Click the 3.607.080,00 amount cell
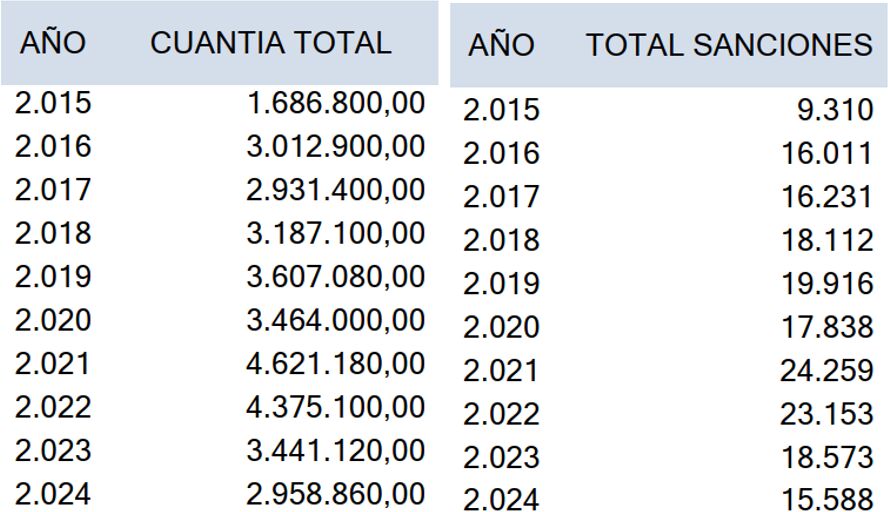 coord(335,277)
